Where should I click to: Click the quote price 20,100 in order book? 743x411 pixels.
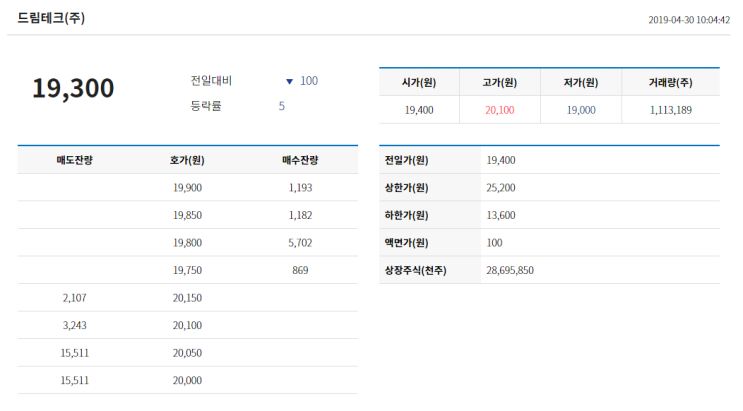pos(187,325)
